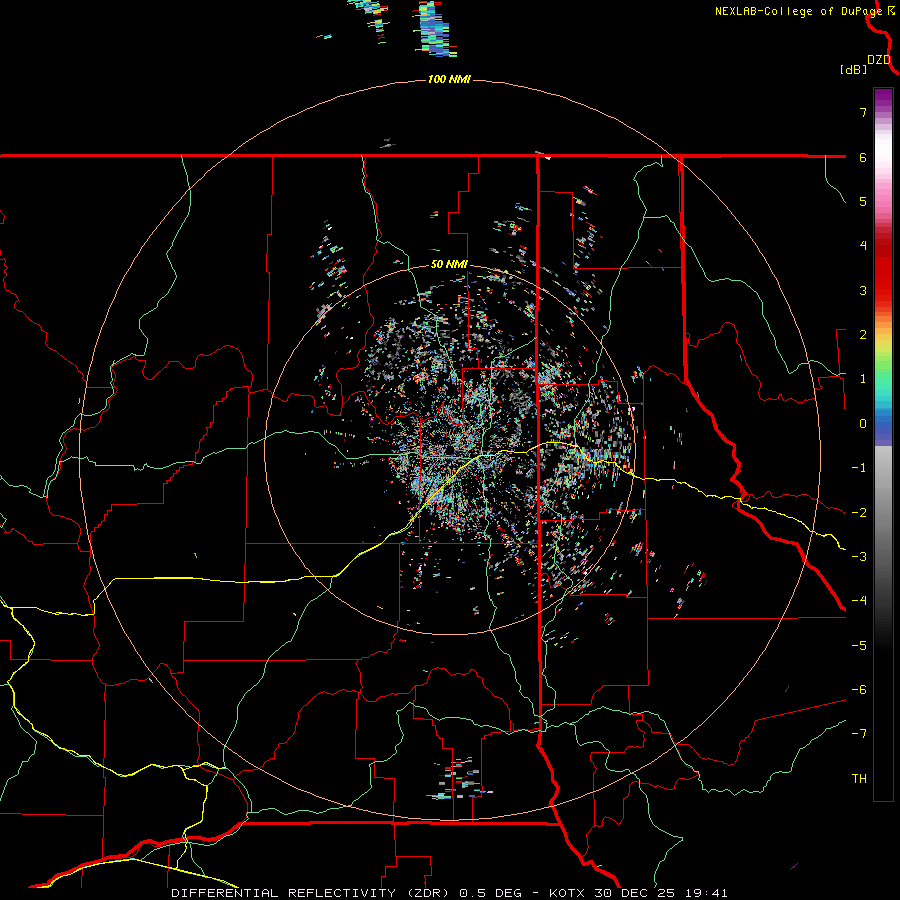Click the '-7' value on the color scale

(x=859, y=734)
